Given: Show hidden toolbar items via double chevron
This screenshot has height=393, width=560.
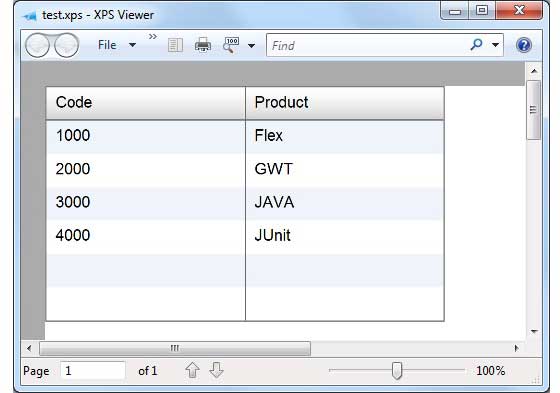Looking at the screenshot, I should [x=153, y=36].
